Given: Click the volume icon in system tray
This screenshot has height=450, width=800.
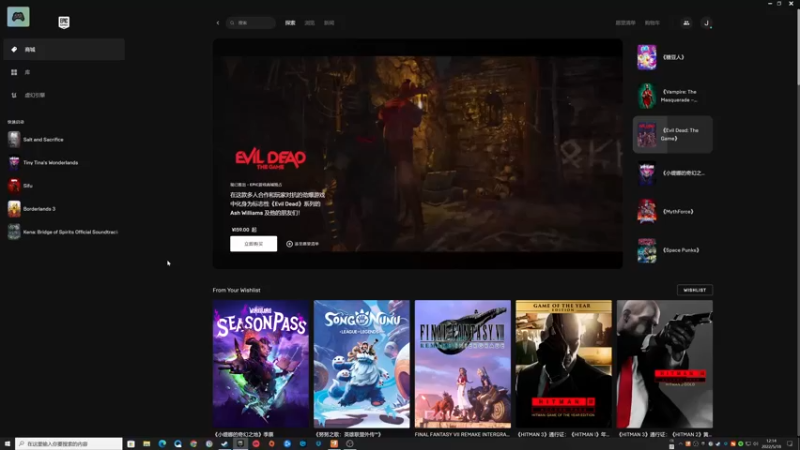Looking at the screenshot, I should [756, 444].
